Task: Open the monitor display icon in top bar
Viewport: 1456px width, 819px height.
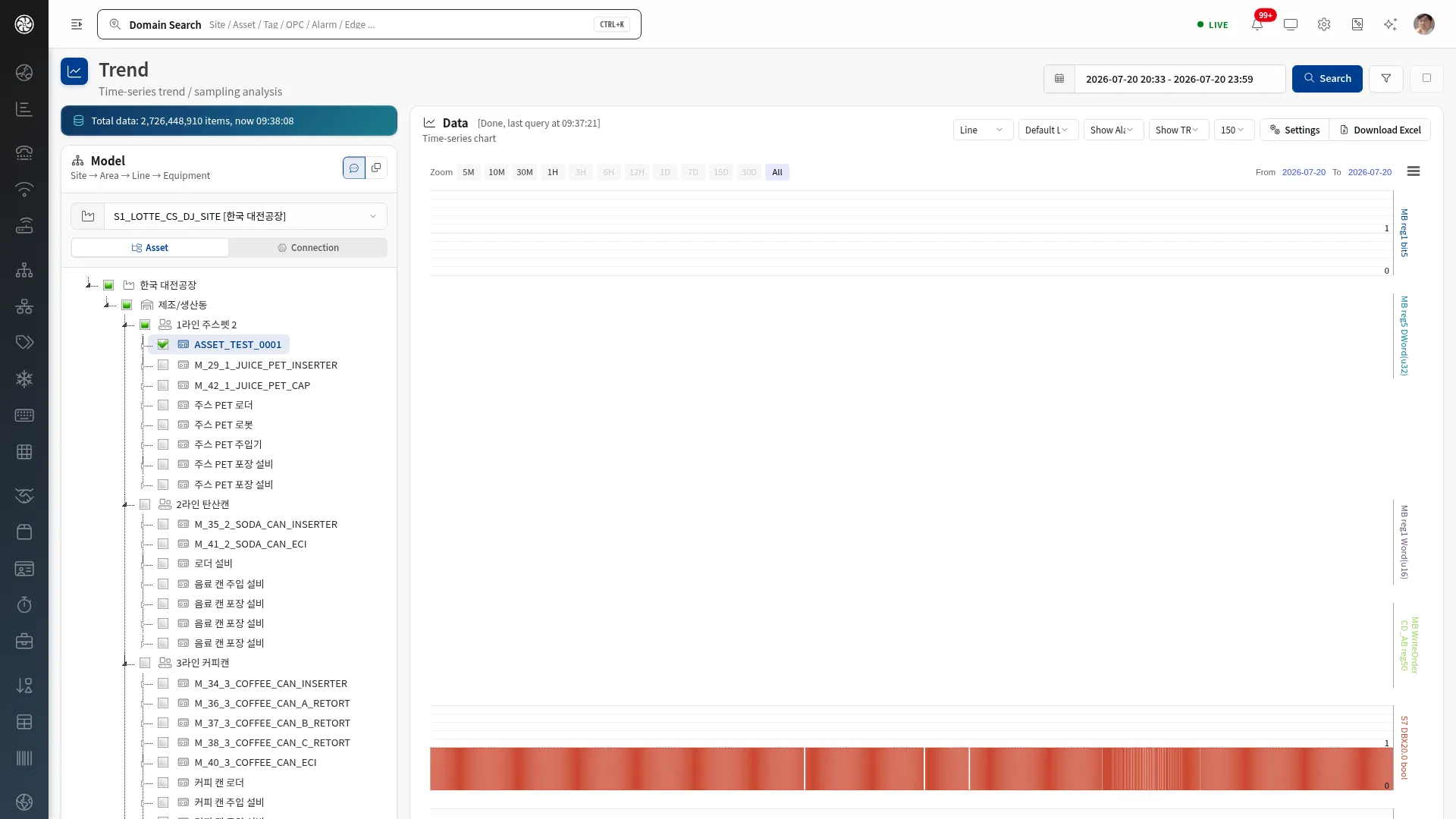Action: coord(1291,24)
